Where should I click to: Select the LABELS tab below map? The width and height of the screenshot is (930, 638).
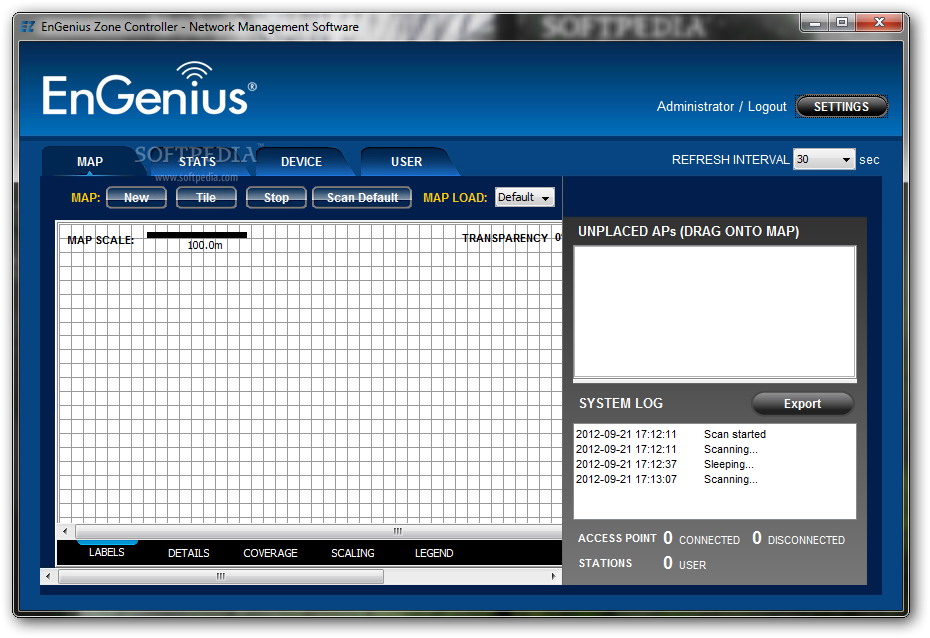coord(107,552)
